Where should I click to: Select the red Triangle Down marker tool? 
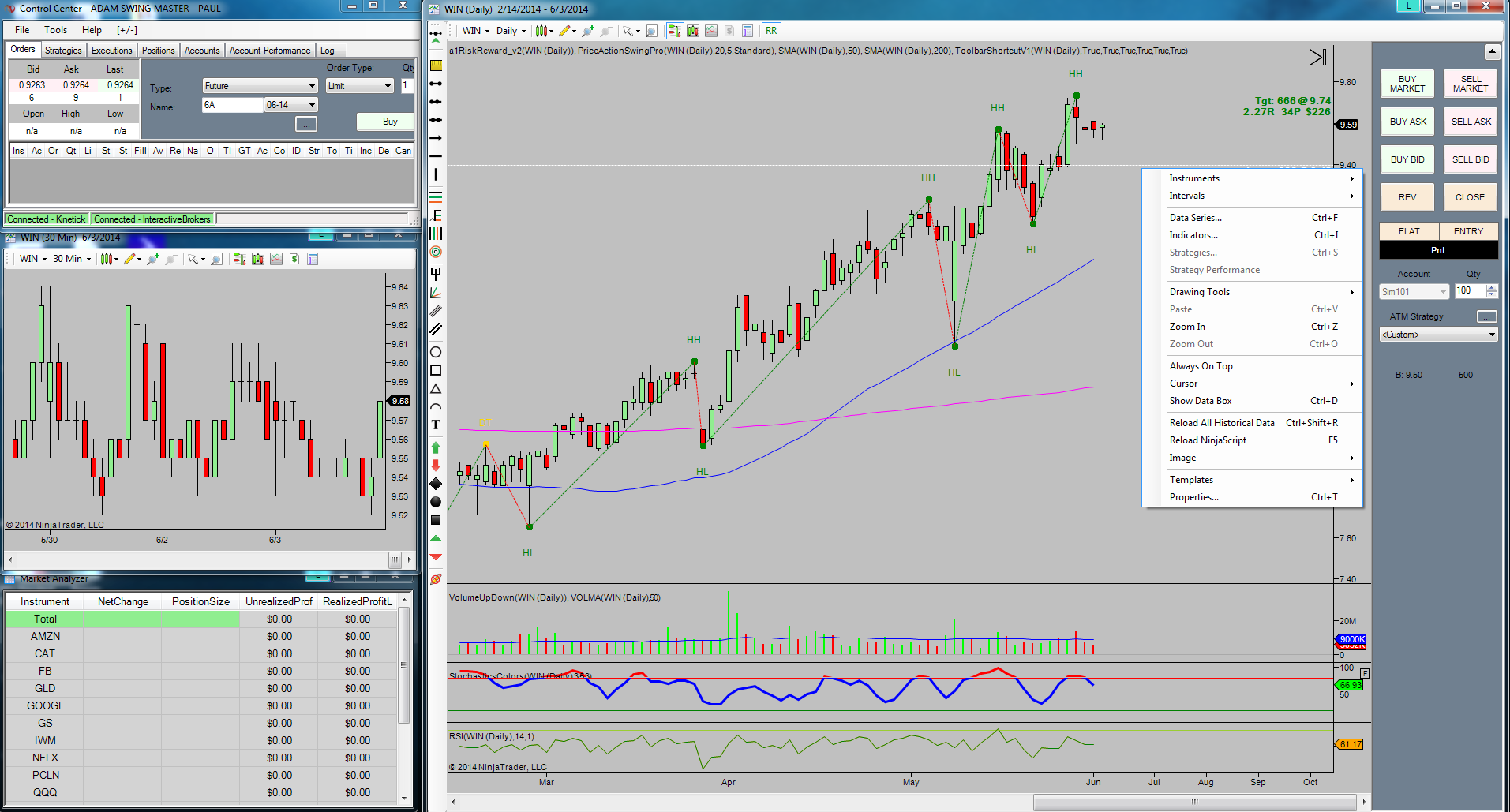[x=436, y=557]
